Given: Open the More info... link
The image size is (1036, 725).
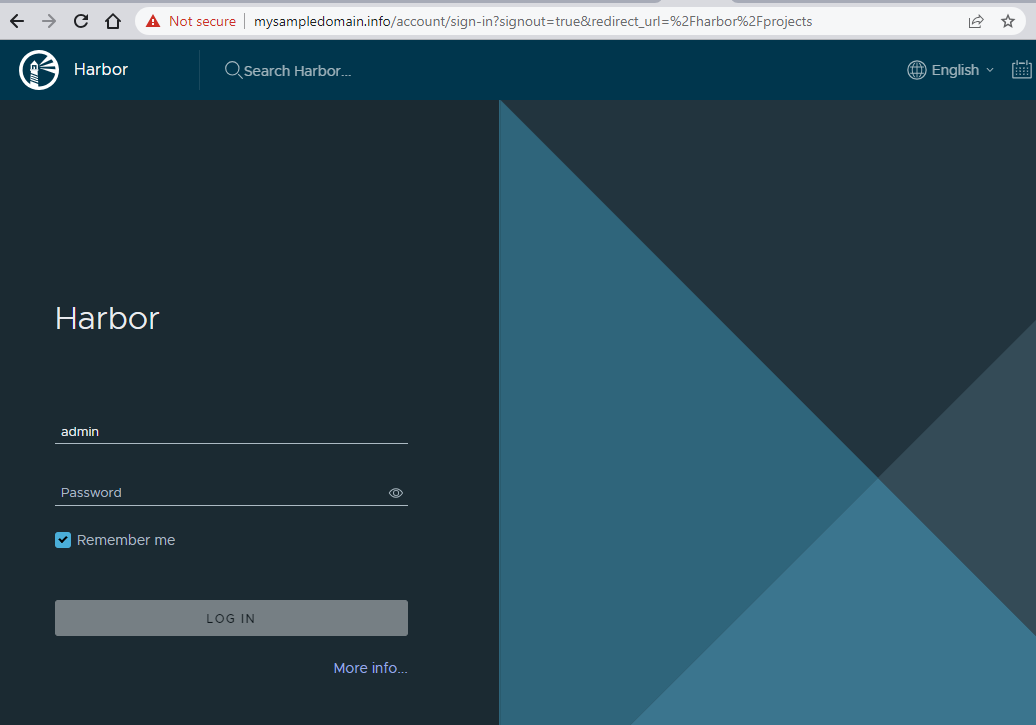Looking at the screenshot, I should click(x=370, y=668).
